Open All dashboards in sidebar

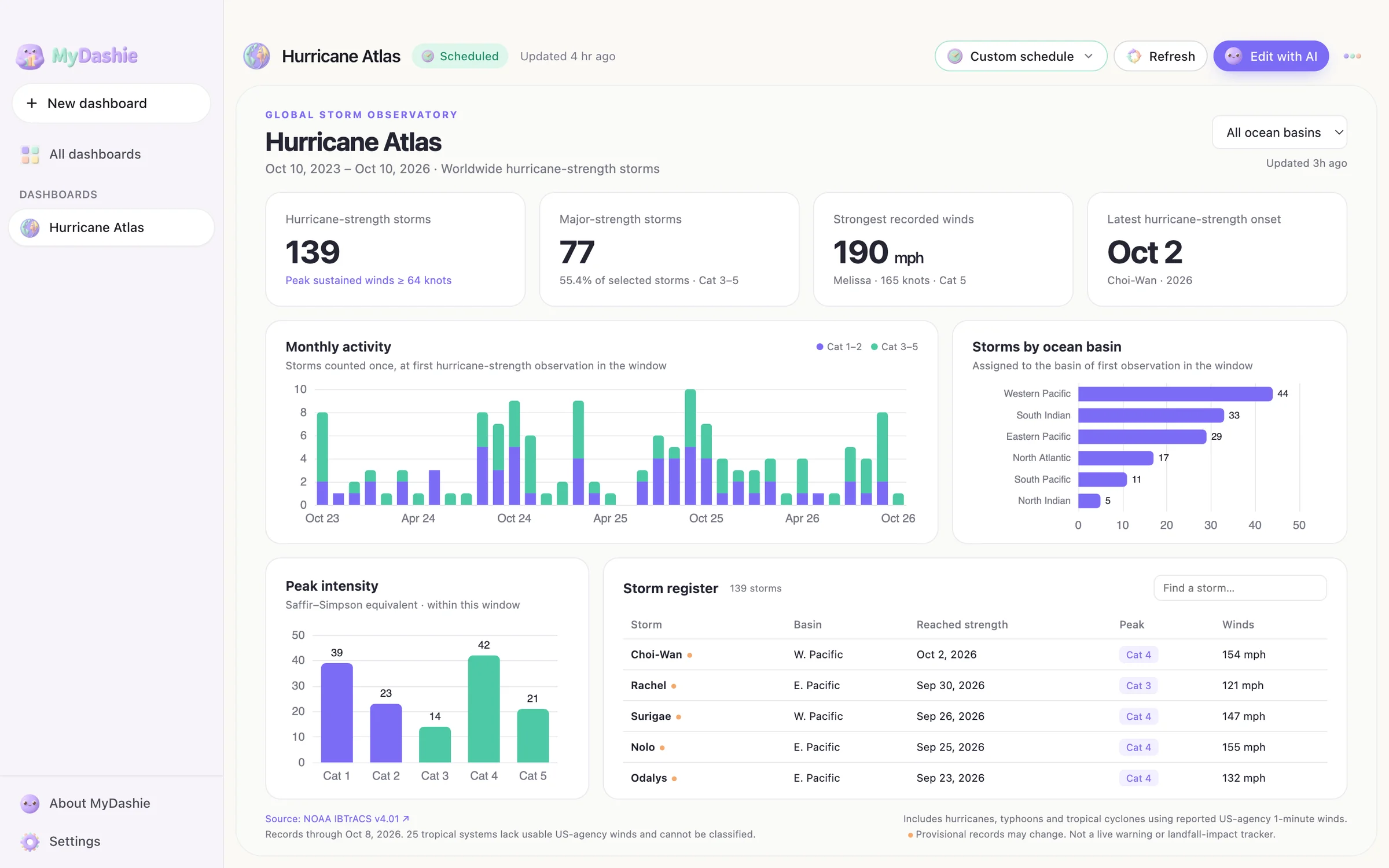pyautogui.click(x=111, y=155)
